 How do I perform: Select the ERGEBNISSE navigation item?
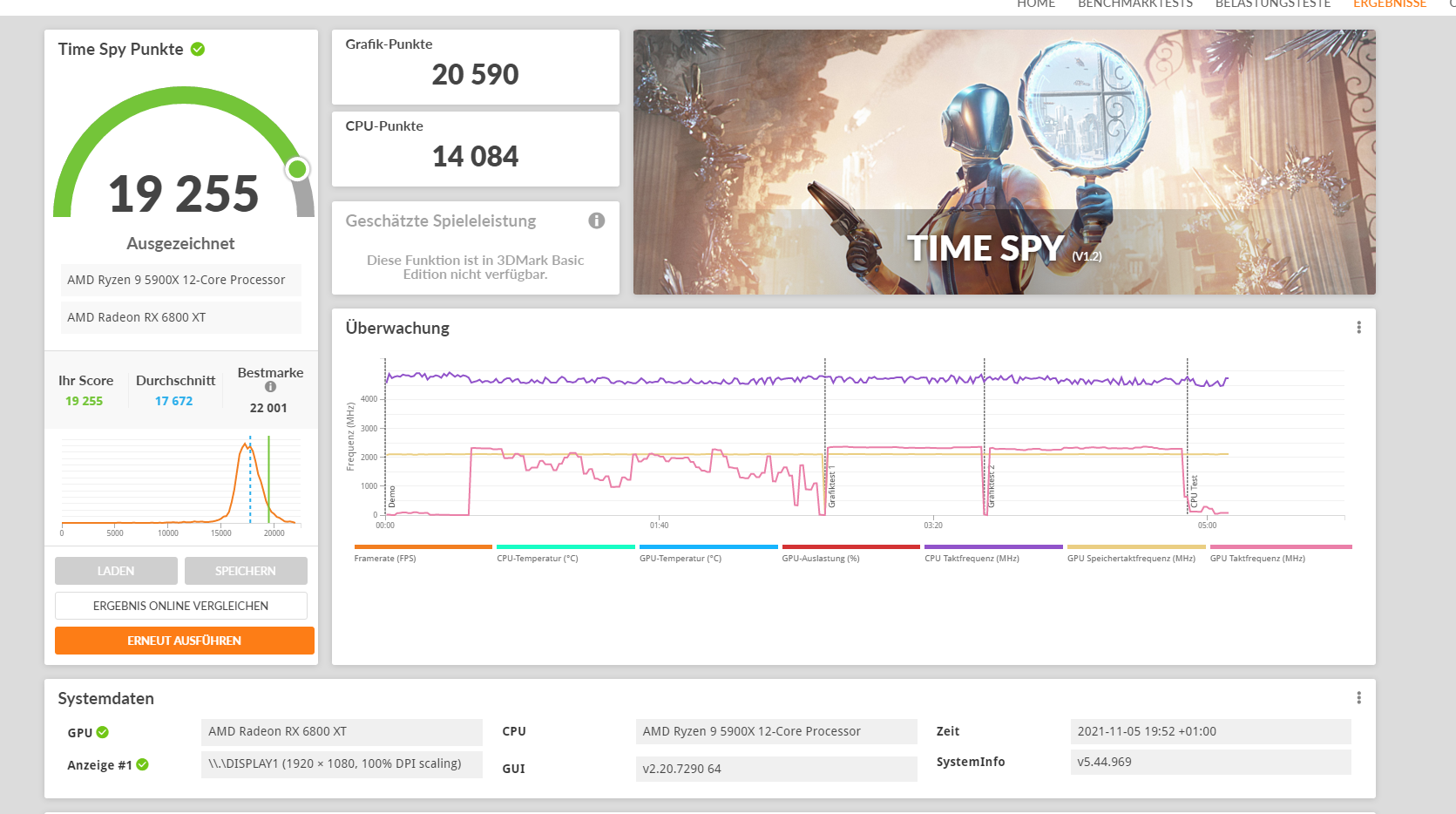(1390, 4)
